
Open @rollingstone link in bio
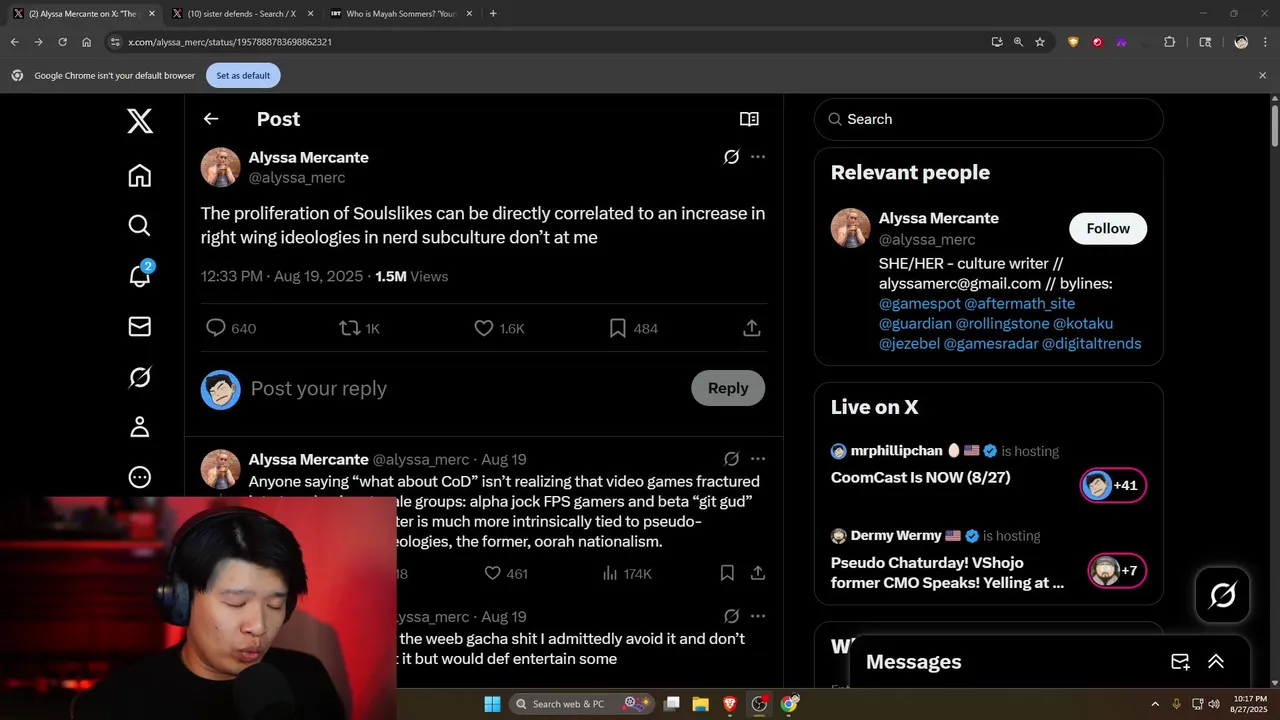1002,323
